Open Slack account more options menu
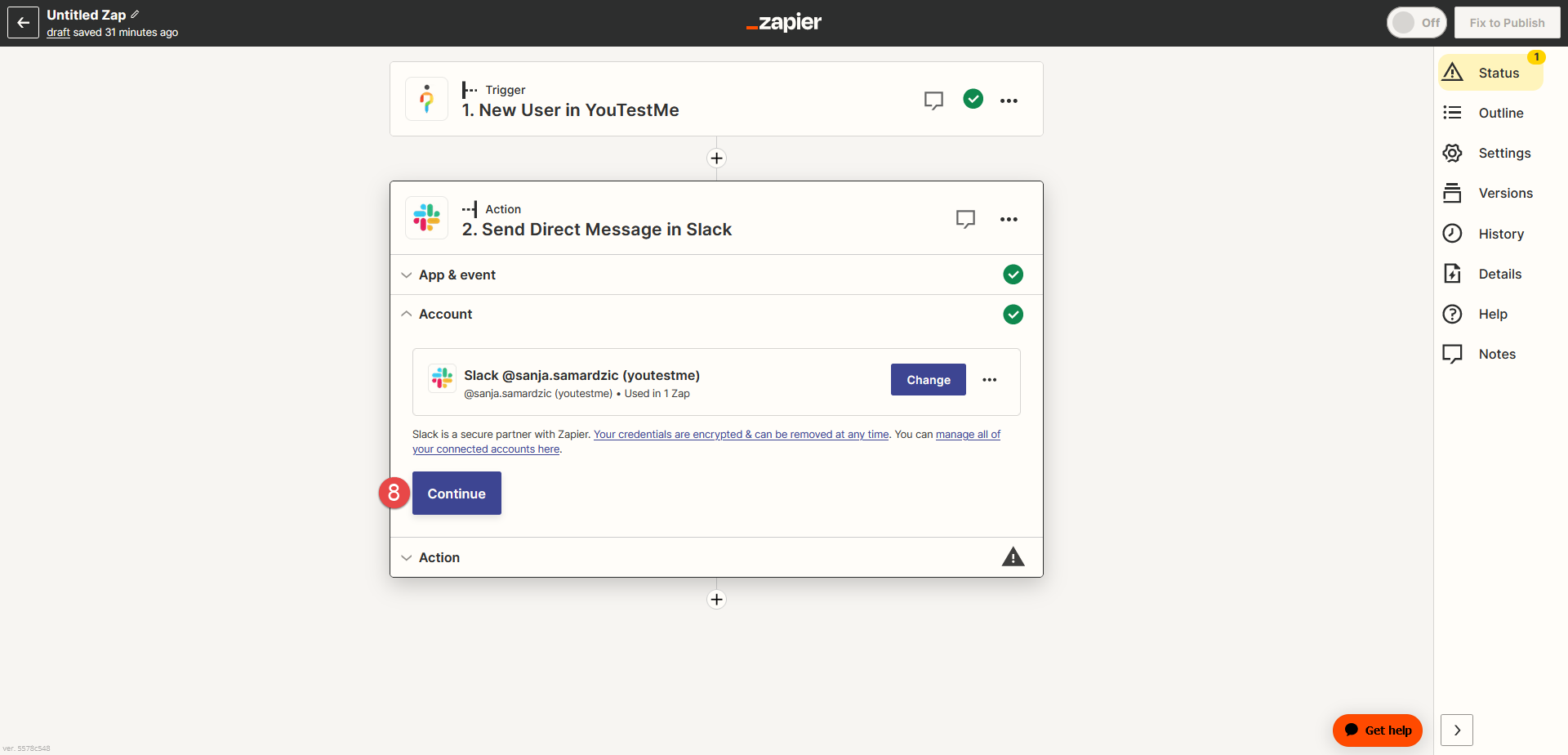The width and height of the screenshot is (1568, 755). tap(989, 380)
